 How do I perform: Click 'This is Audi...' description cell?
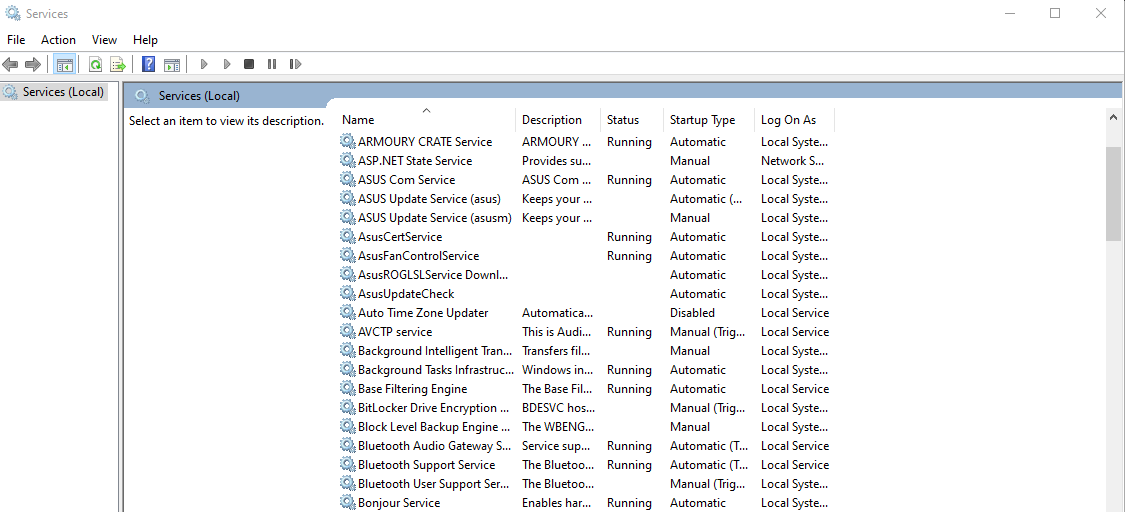557,332
